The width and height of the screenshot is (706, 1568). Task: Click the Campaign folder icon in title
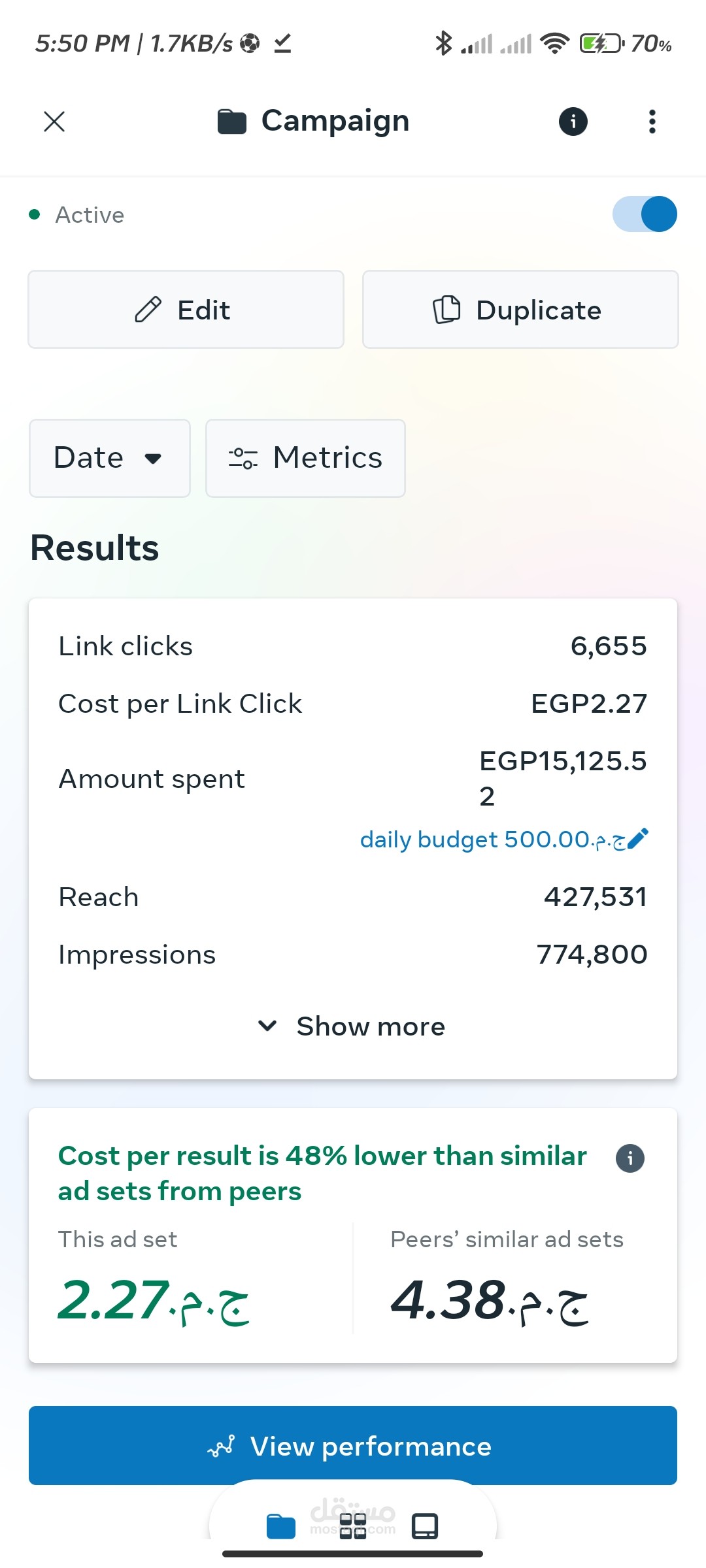tap(232, 122)
